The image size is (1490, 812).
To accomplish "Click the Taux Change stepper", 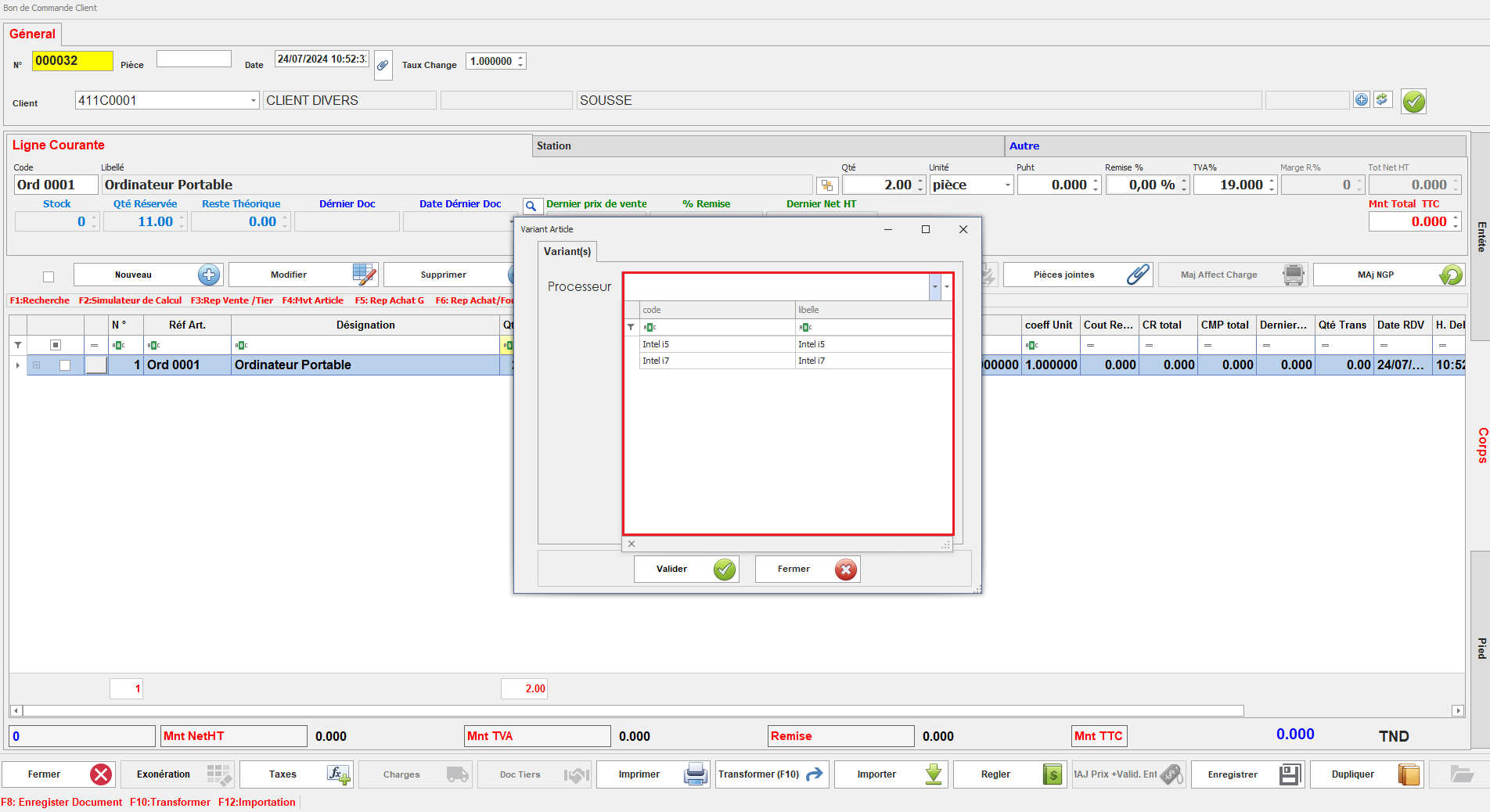I will [520, 61].
